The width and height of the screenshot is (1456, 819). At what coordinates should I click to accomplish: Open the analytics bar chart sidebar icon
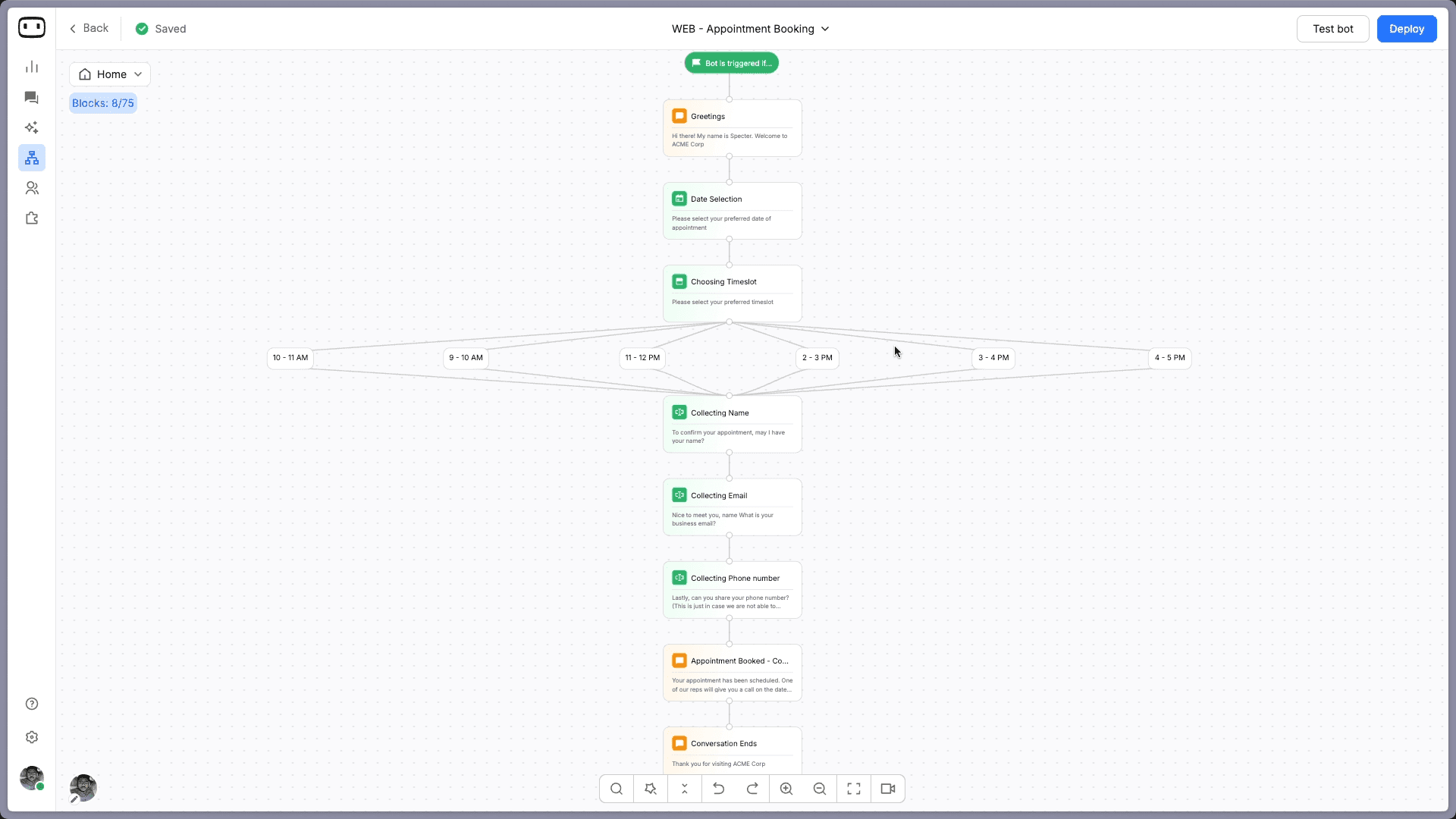tap(32, 67)
